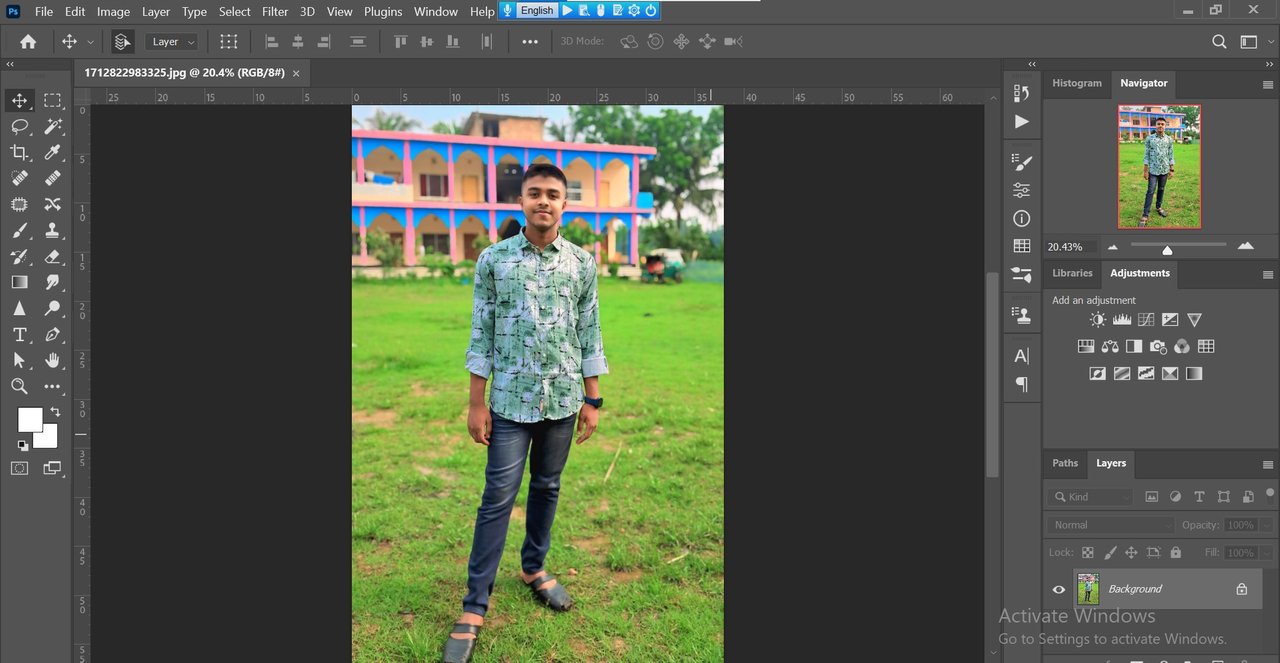Add a Brightness/Contrast adjustment
Viewport: 1280px width, 663px height.
coord(1098,320)
